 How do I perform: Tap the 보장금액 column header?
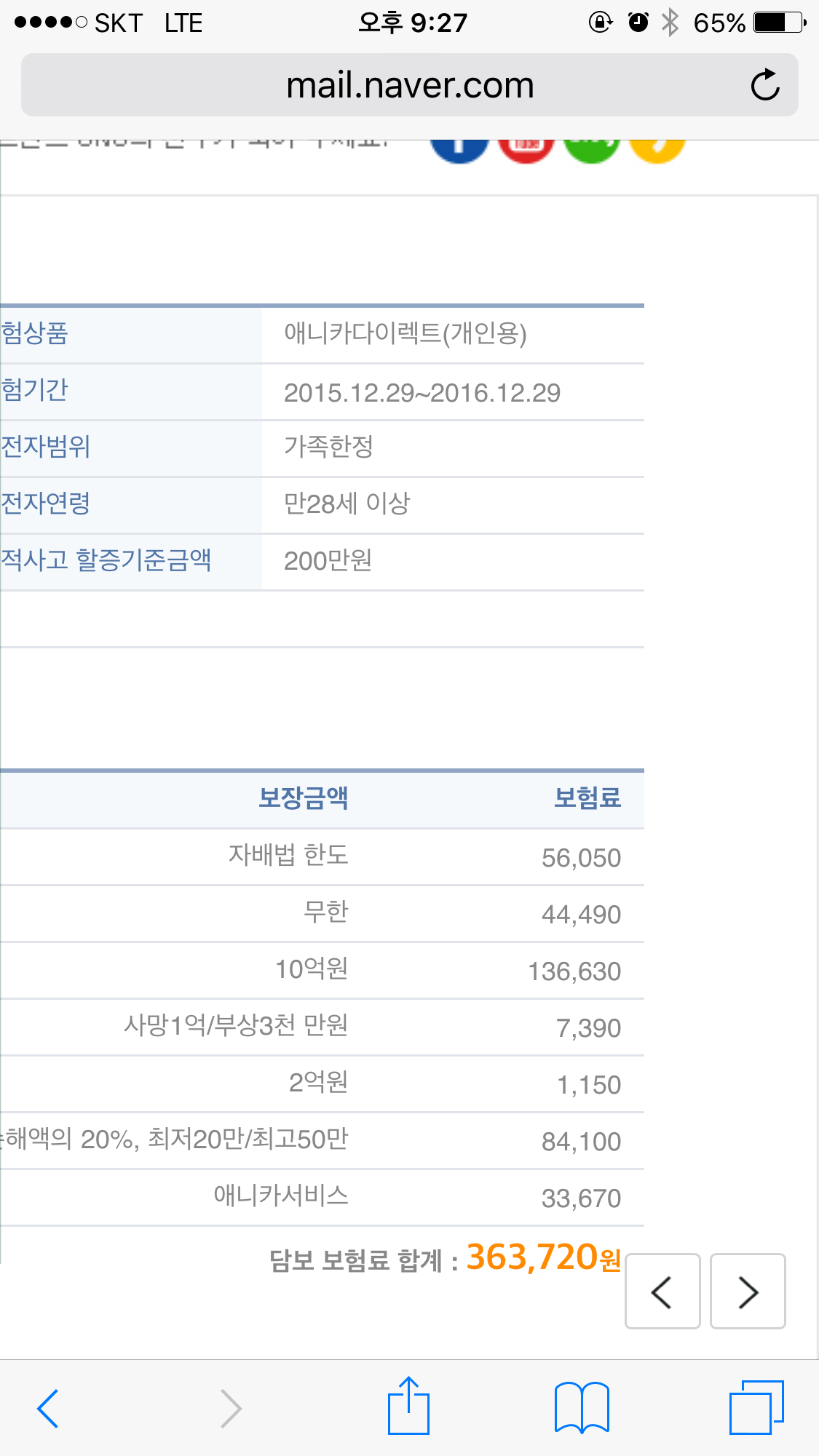coord(304,798)
